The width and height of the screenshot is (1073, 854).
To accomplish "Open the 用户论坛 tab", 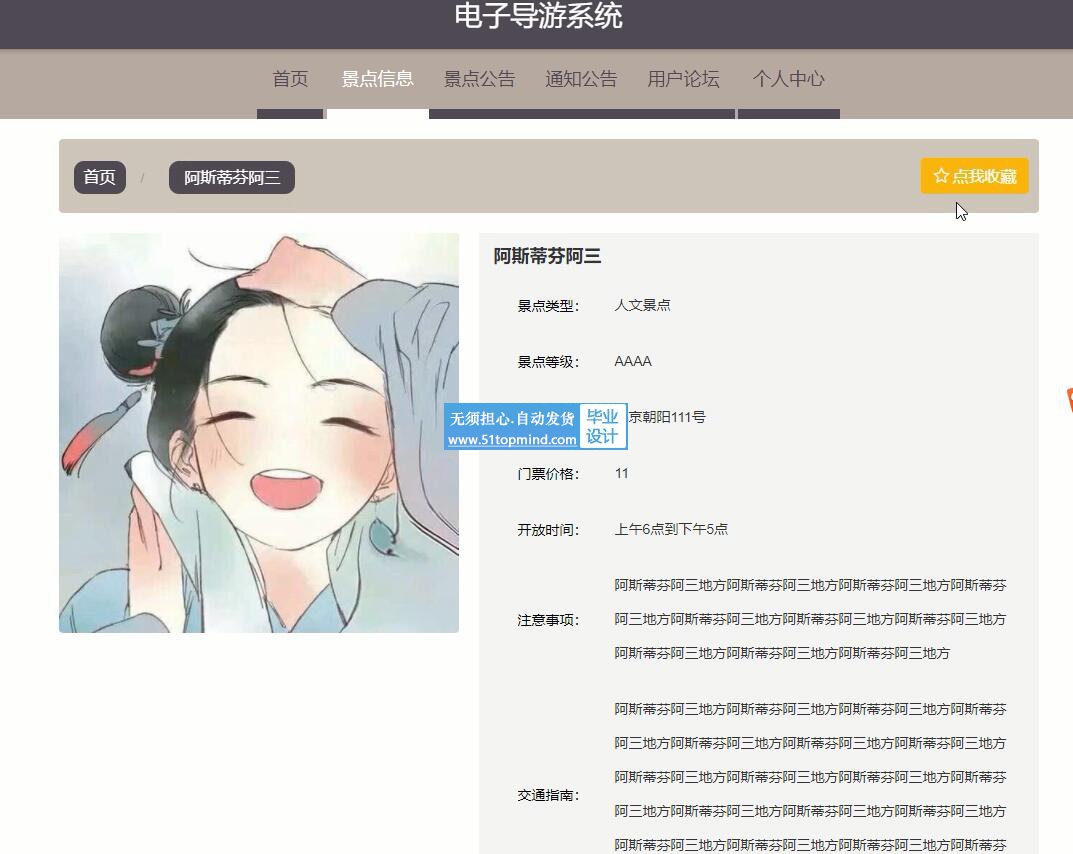I will click(x=684, y=79).
